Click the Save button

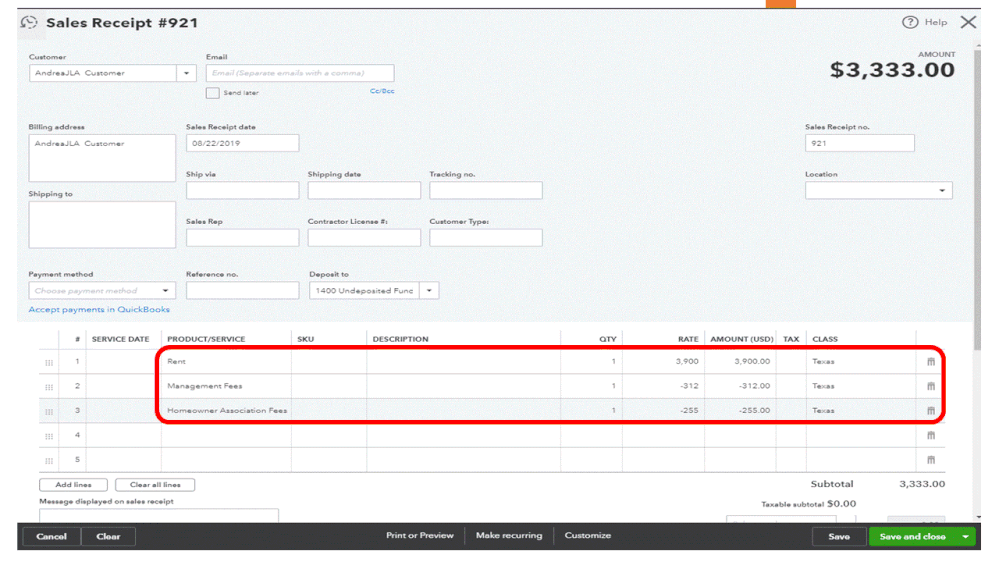839,537
